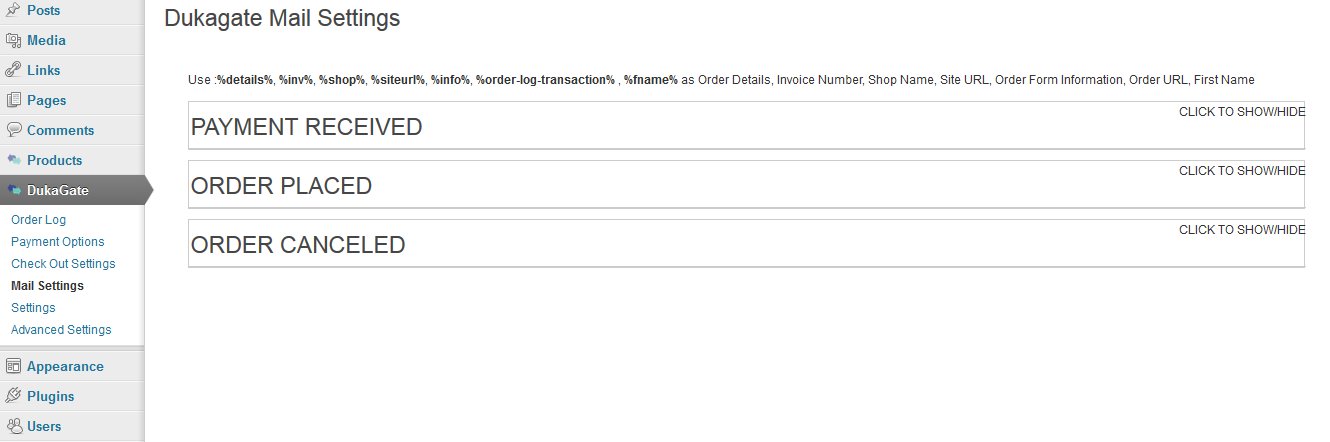Click the Comments speech bubble icon
The width and height of the screenshot is (1330, 442).
14,130
